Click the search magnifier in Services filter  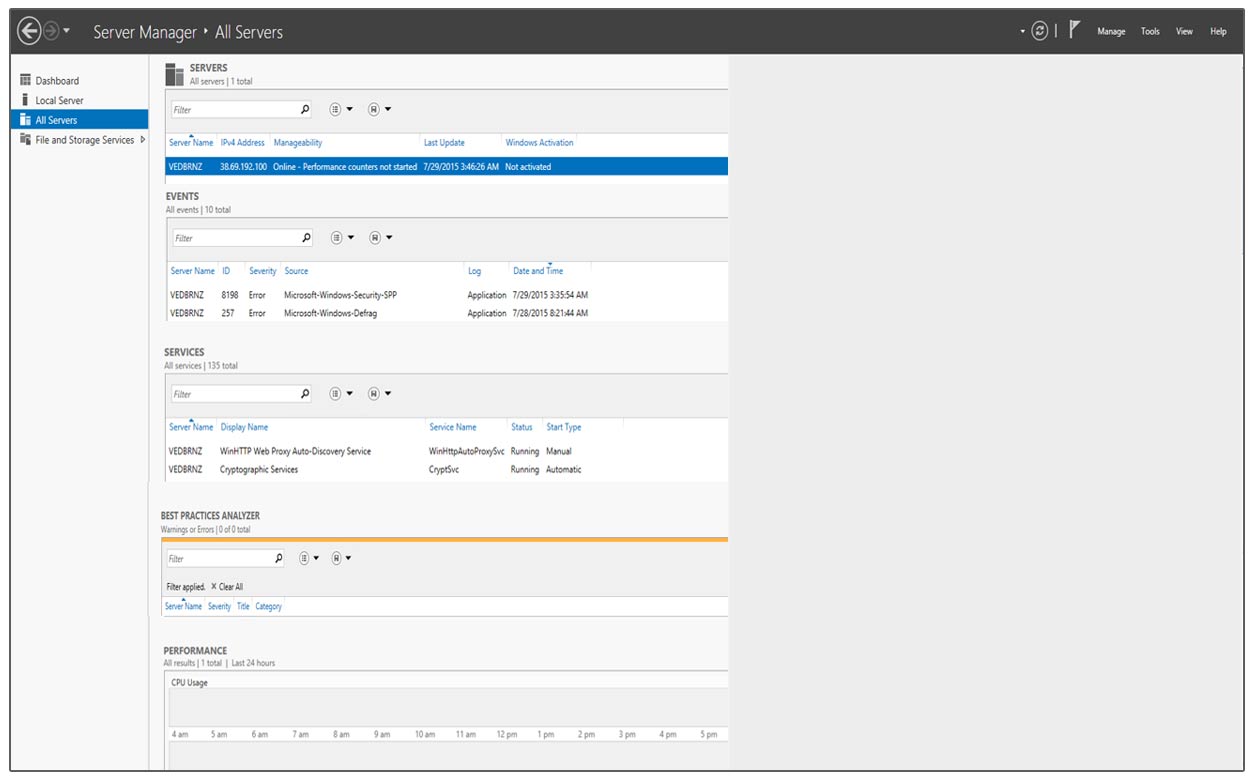point(306,394)
